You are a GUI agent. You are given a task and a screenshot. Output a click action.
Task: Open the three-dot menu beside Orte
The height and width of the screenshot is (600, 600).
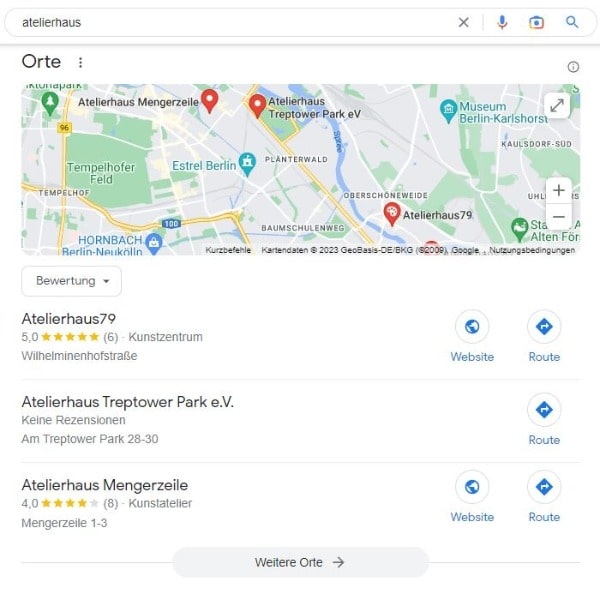coord(80,62)
